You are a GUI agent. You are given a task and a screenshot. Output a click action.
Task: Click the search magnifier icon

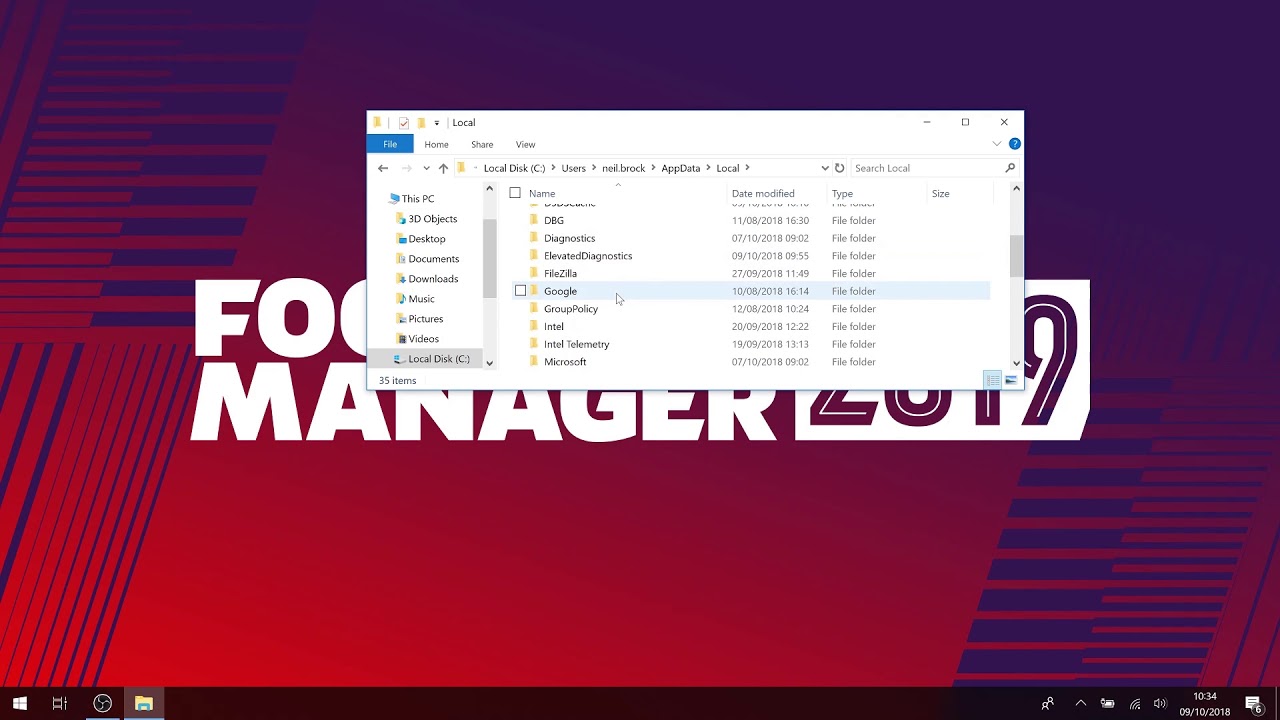coord(1010,168)
